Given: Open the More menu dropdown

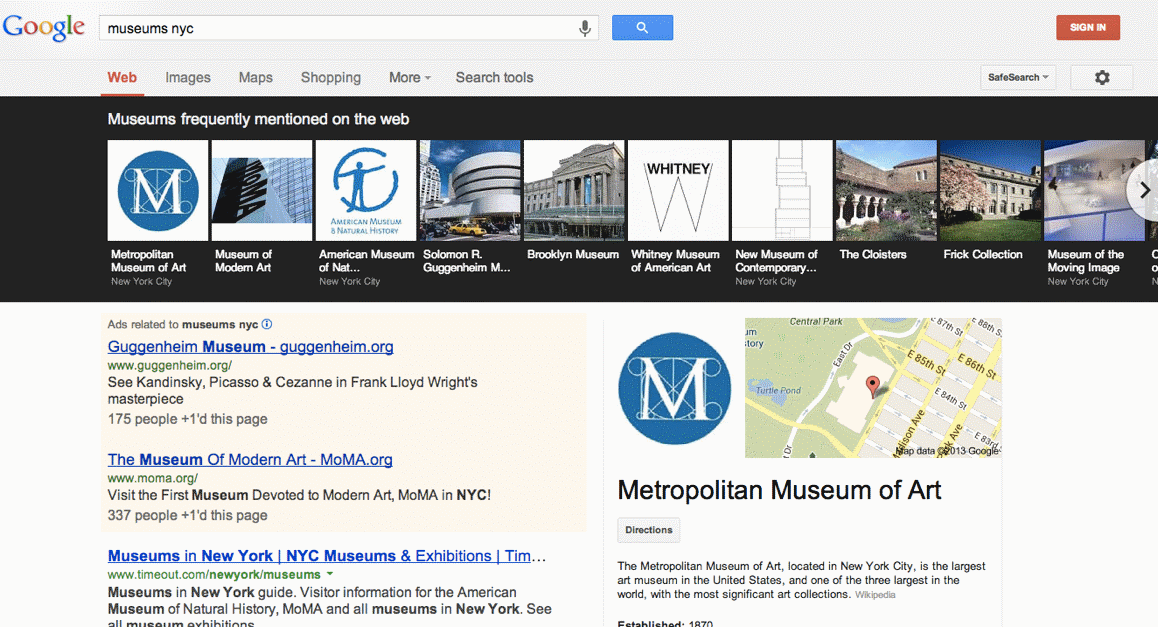Looking at the screenshot, I should [409, 77].
